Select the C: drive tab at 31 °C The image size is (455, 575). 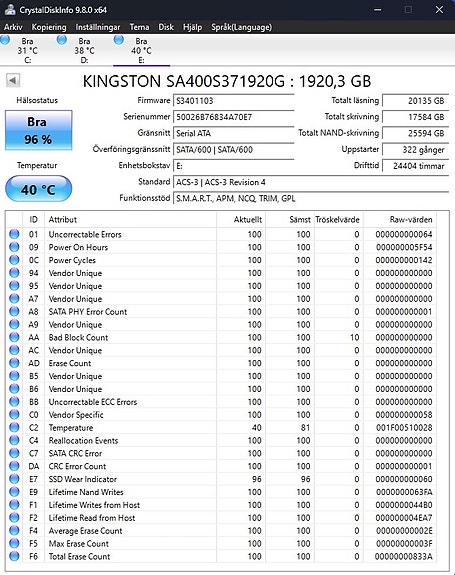[28, 50]
